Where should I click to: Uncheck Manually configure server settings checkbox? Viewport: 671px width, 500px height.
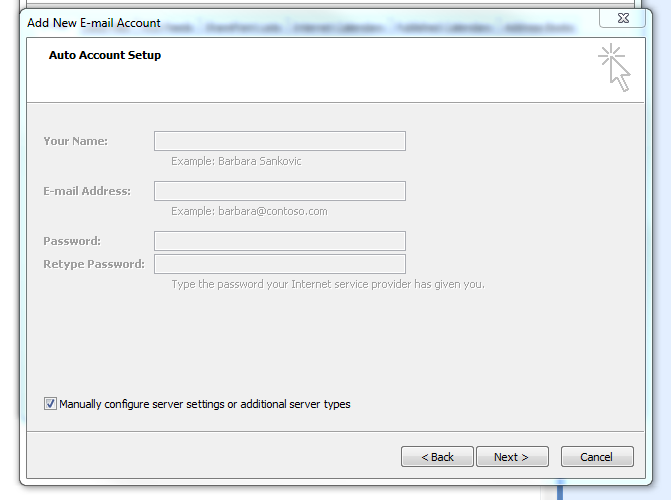[50, 404]
